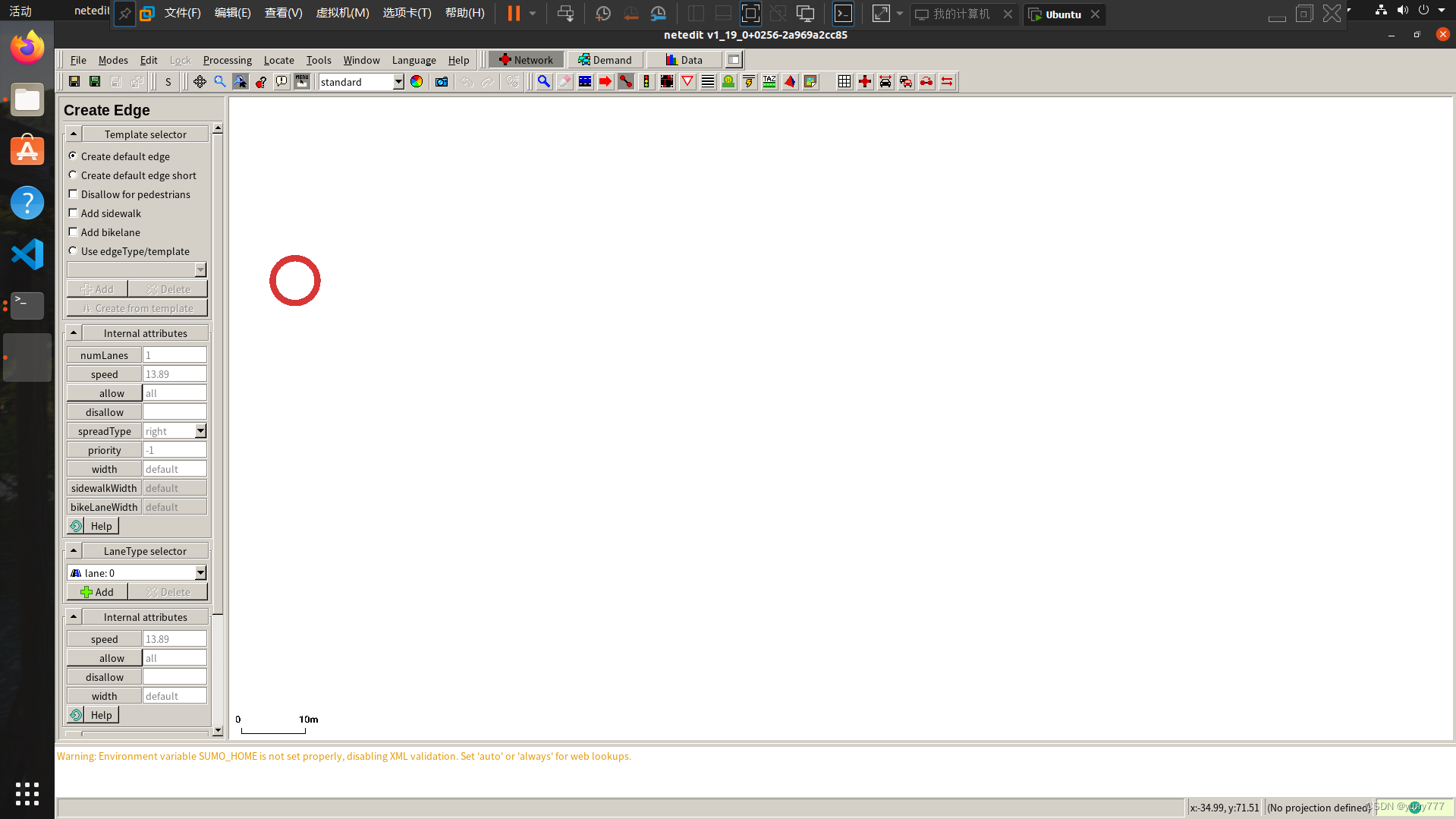Select the polygon shape mode icon
This screenshot has height=819, width=1456.
[x=790, y=81]
